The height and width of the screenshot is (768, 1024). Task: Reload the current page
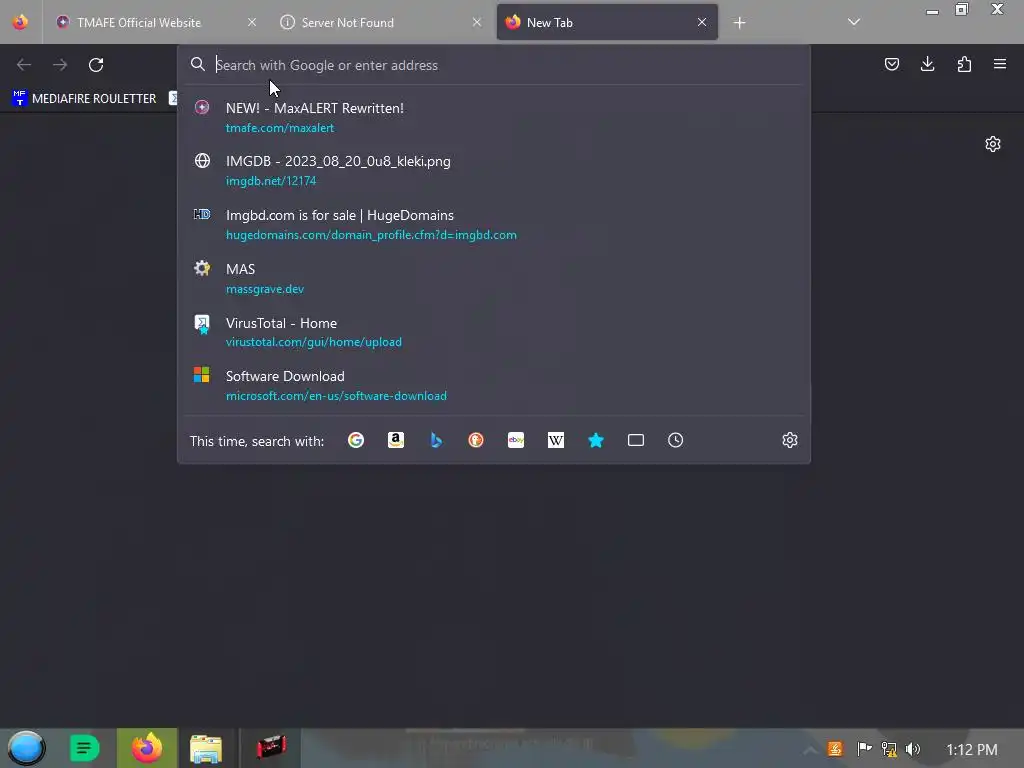point(96,65)
